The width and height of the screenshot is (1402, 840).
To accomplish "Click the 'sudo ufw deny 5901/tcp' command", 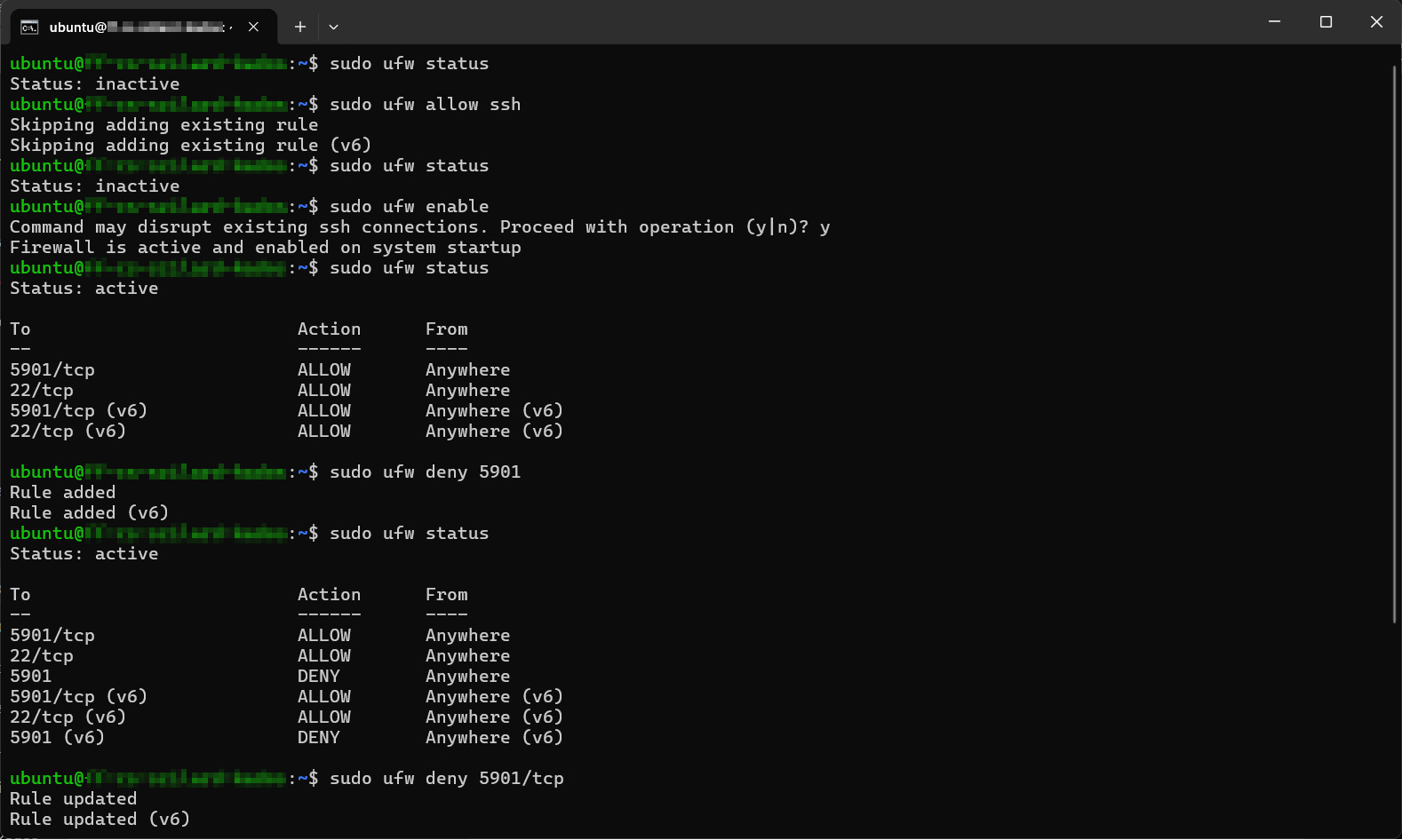I will coord(447,778).
